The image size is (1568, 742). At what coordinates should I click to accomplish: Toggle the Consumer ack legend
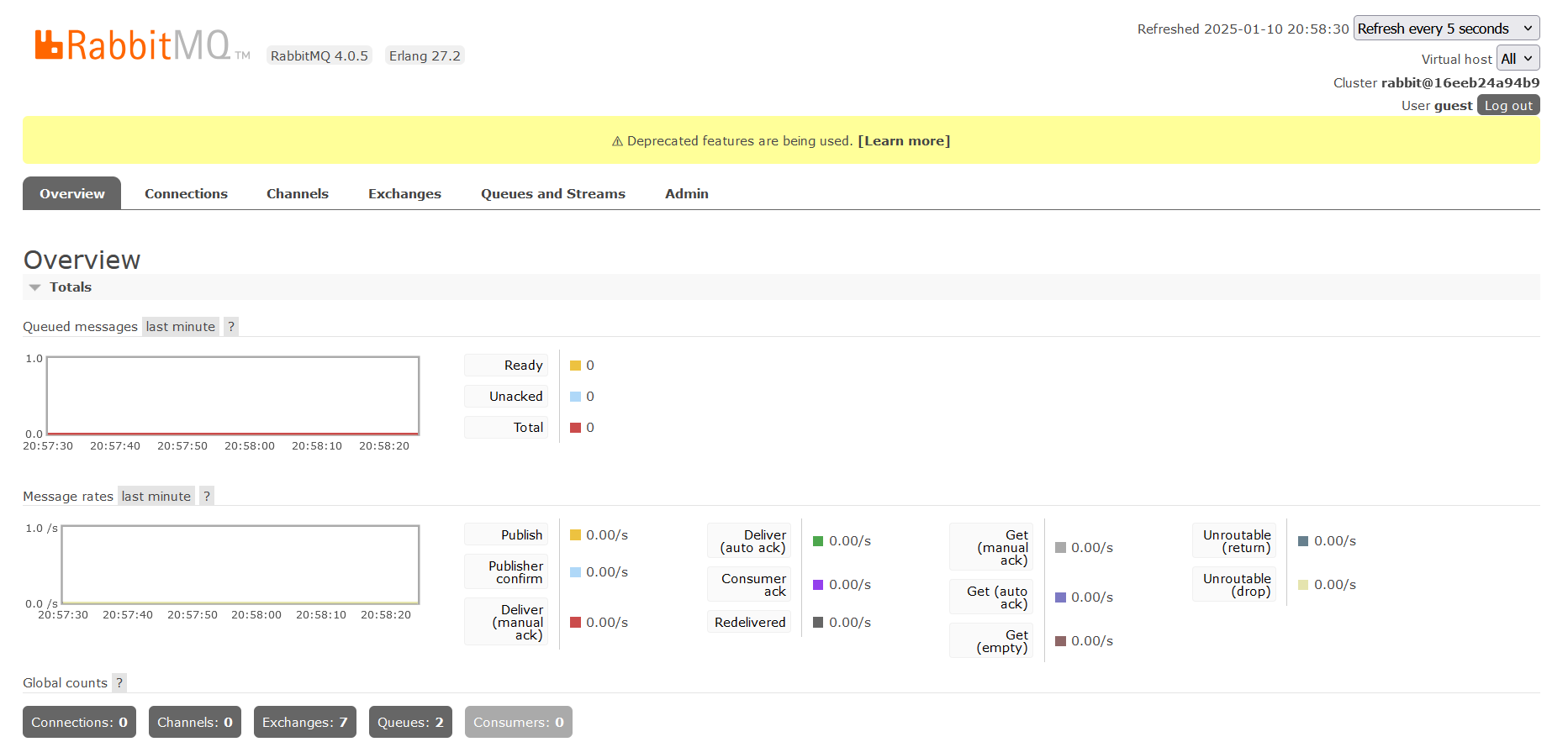tap(750, 585)
